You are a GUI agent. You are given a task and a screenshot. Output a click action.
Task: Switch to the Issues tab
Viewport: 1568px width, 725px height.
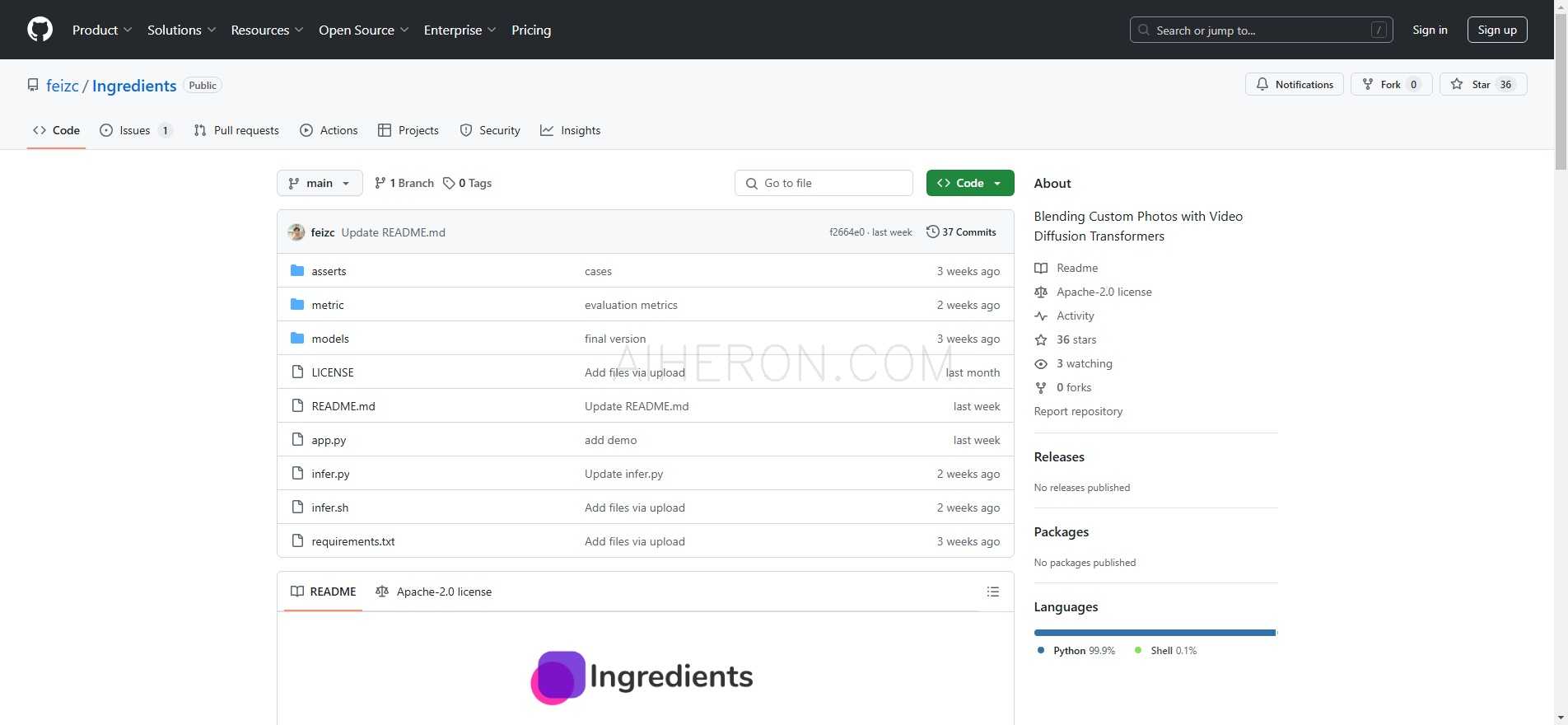[x=136, y=130]
